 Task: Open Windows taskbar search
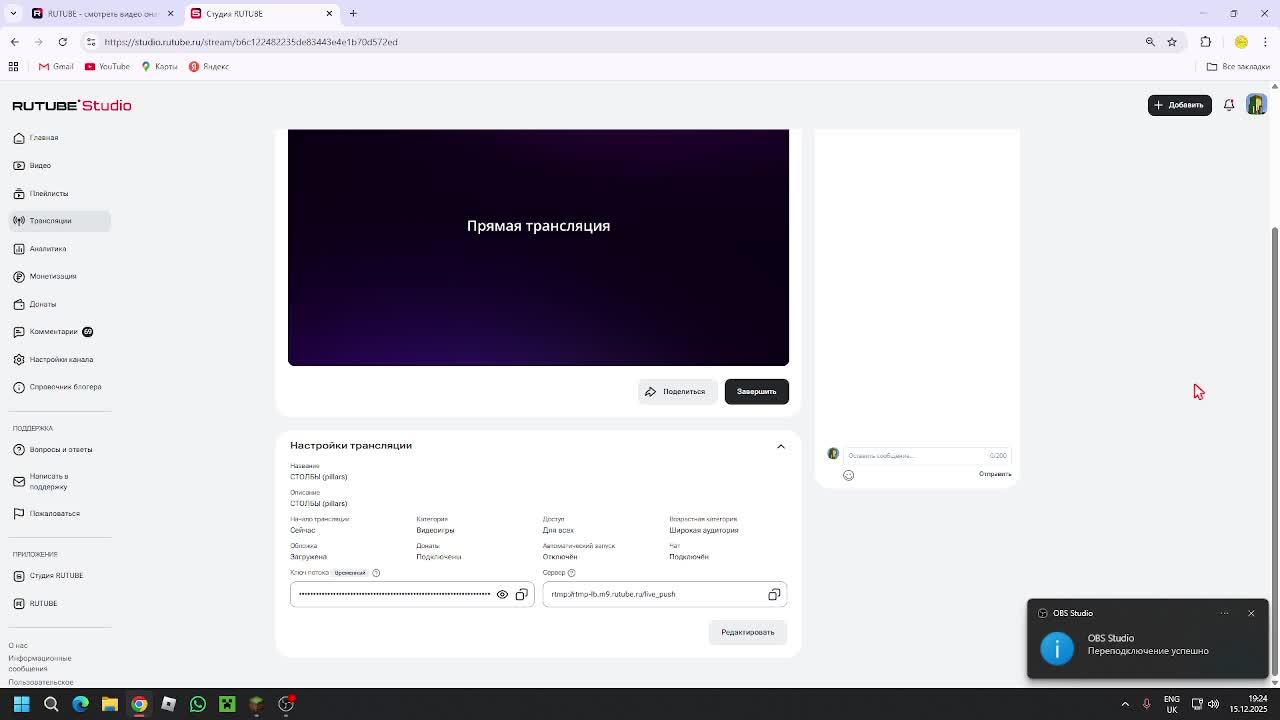tap(51, 704)
